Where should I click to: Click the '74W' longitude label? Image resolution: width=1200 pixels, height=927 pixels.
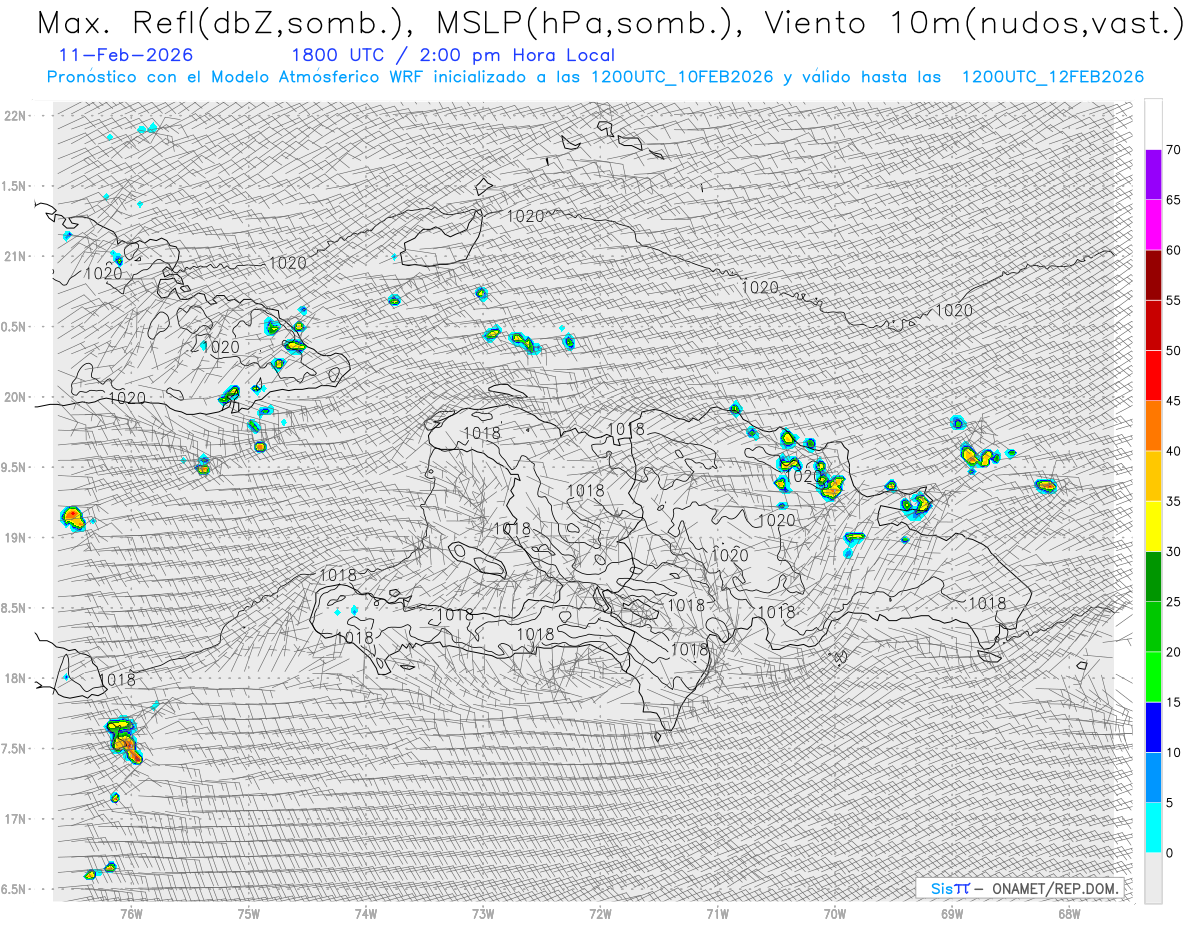click(x=366, y=912)
